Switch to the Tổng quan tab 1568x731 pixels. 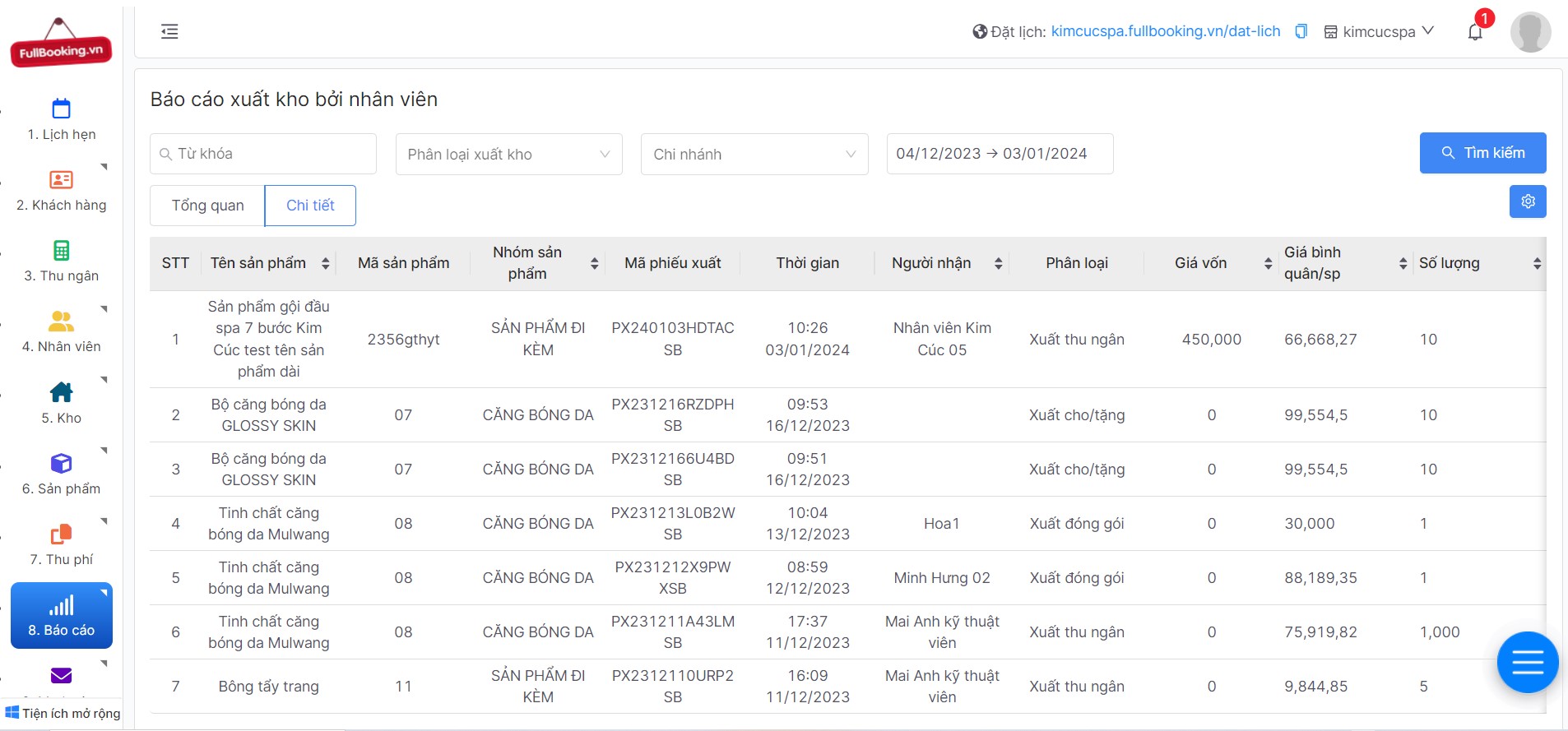[207, 206]
